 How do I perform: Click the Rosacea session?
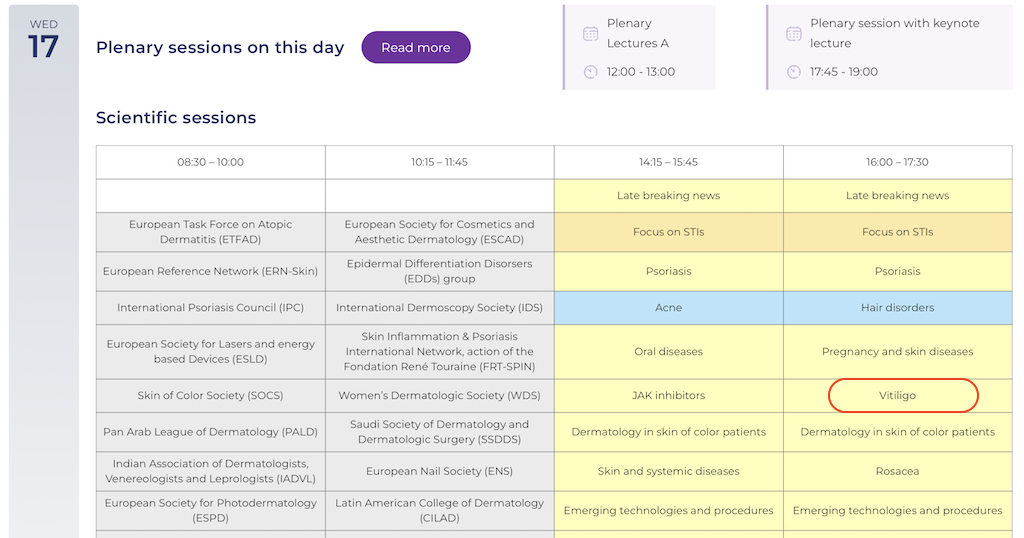click(x=897, y=471)
